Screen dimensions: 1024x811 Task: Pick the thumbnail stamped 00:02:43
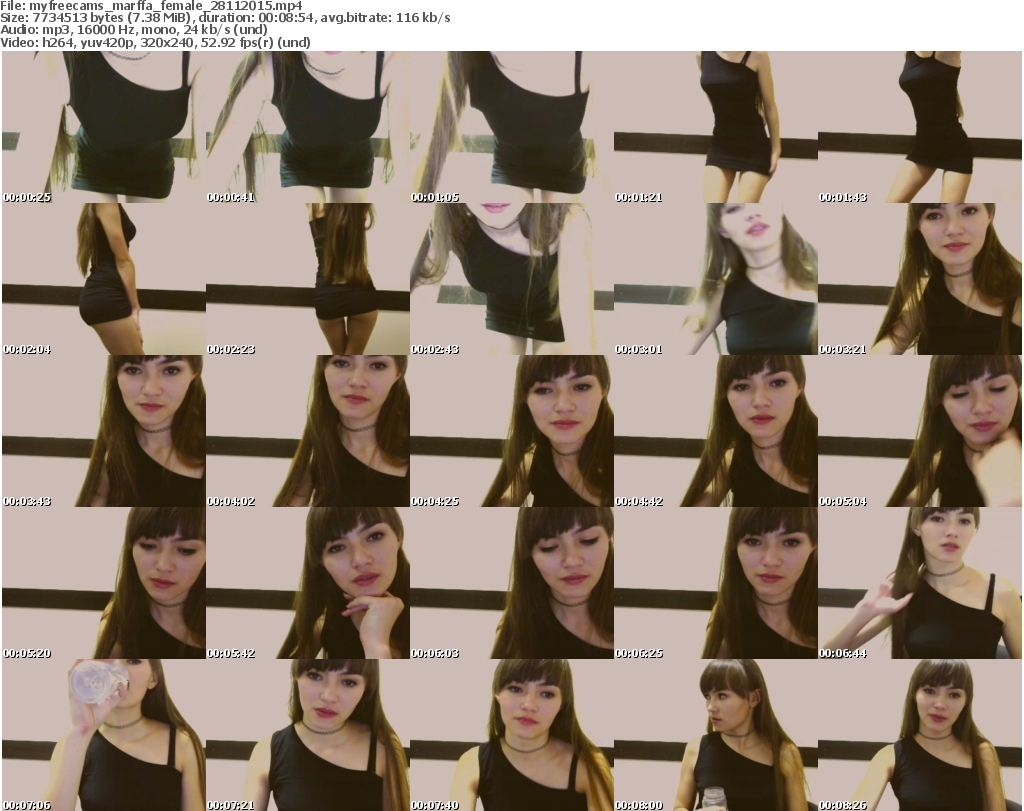click(x=511, y=279)
